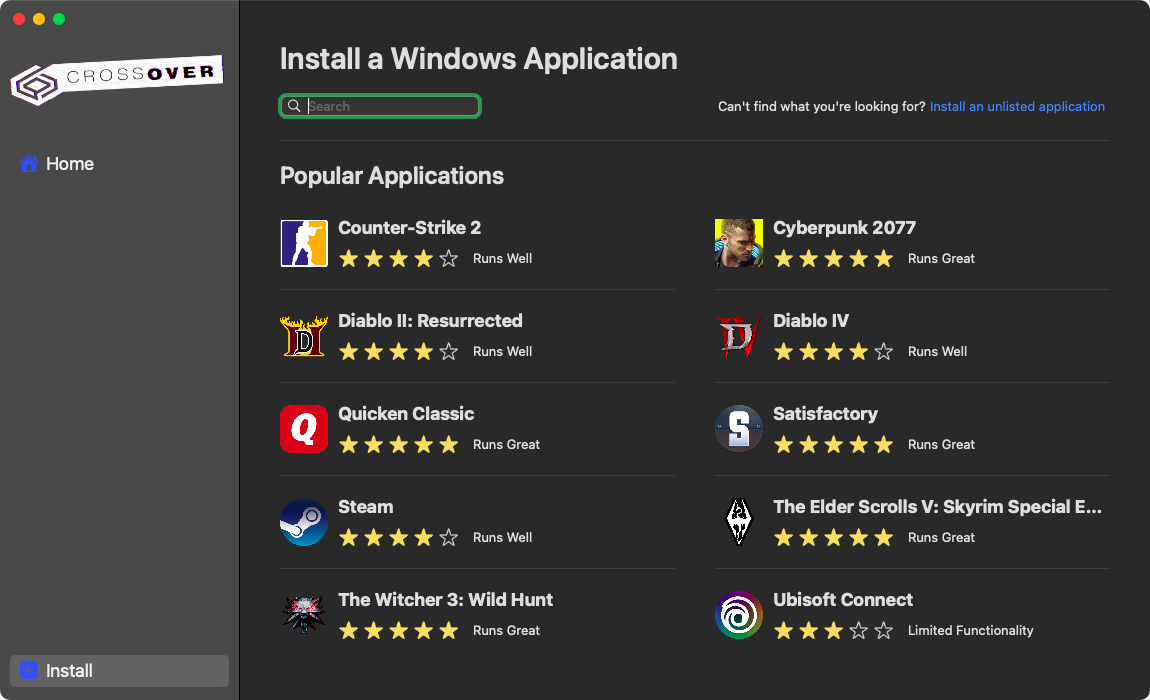Click Install an unlisted application link
The image size is (1150, 700).
pyautogui.click(x=1017, y=106)
